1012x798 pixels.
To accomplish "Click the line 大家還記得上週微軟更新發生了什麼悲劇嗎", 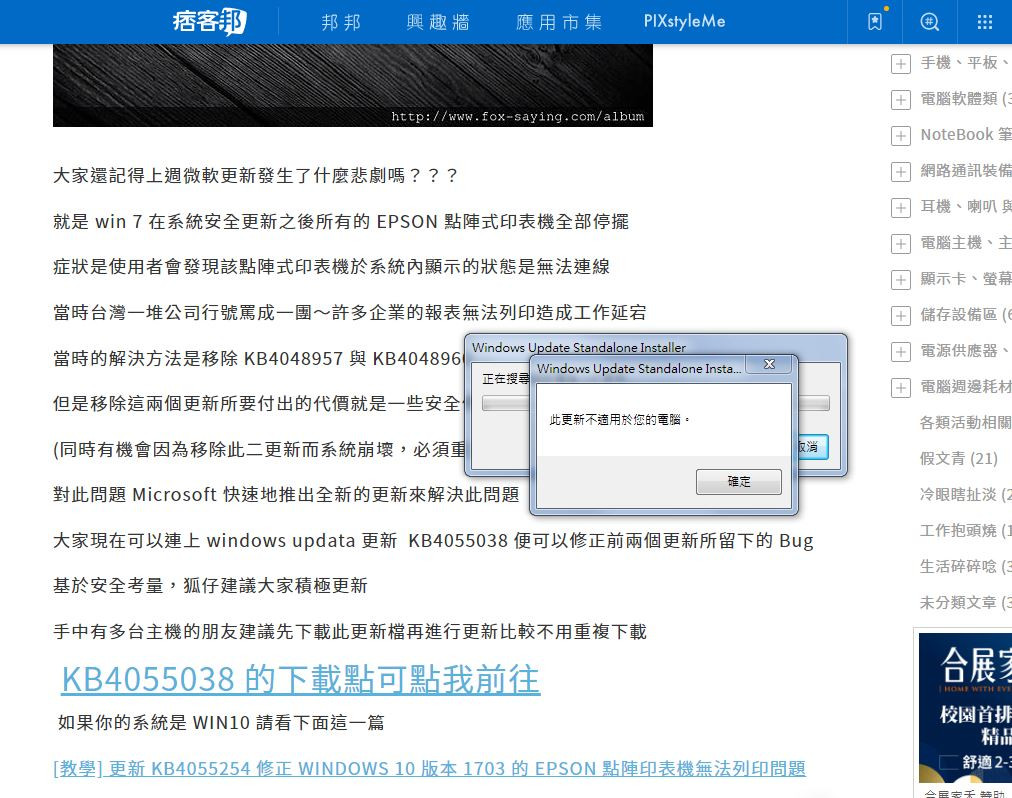I will (256, 176).
